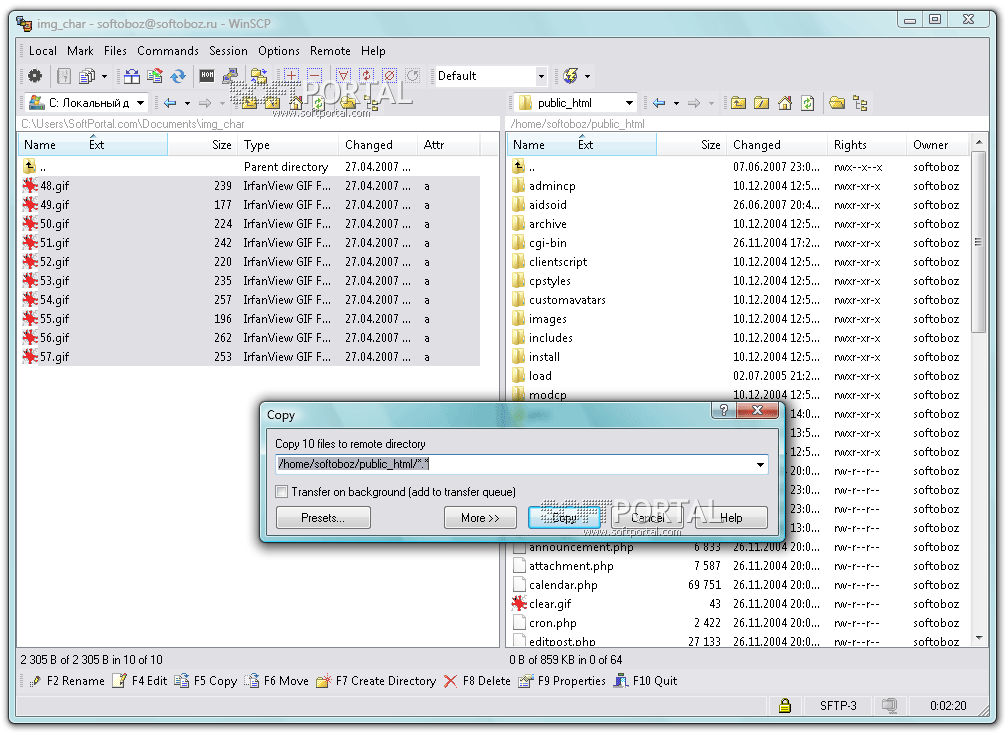Click the multi-page copy icon in toolbar
This screenshot has width=1005, height=739.
87,76
